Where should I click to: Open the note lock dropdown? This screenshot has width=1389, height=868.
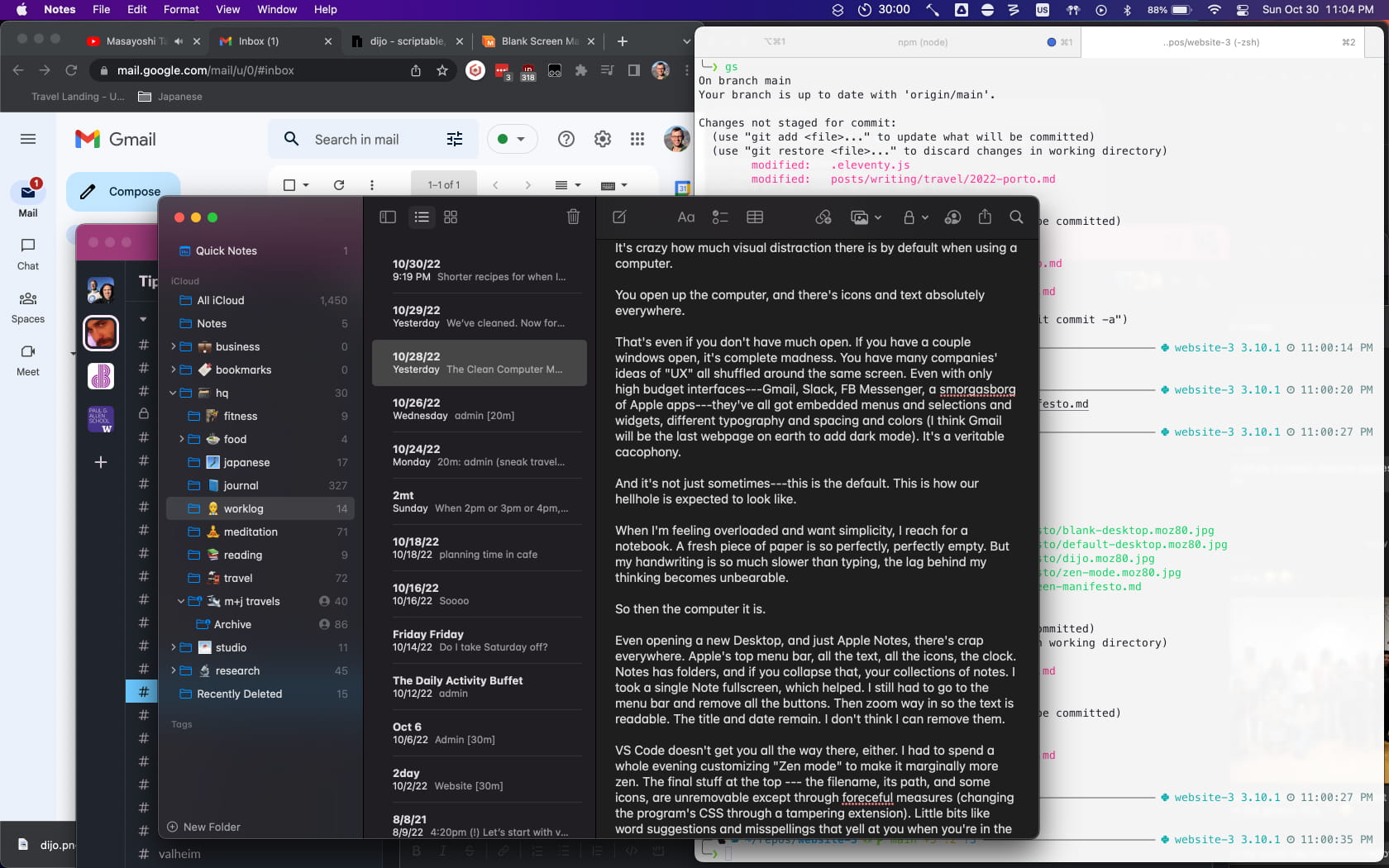(x=915, y=217)
